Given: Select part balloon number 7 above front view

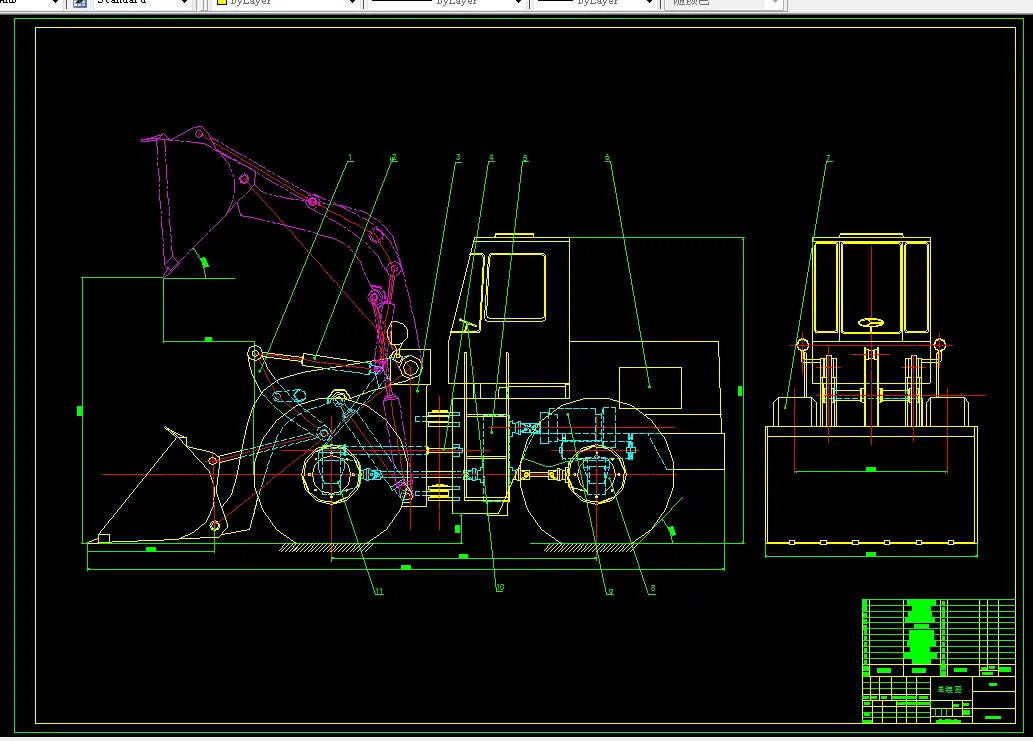Looking at the screenshot, I should point(829,159).
